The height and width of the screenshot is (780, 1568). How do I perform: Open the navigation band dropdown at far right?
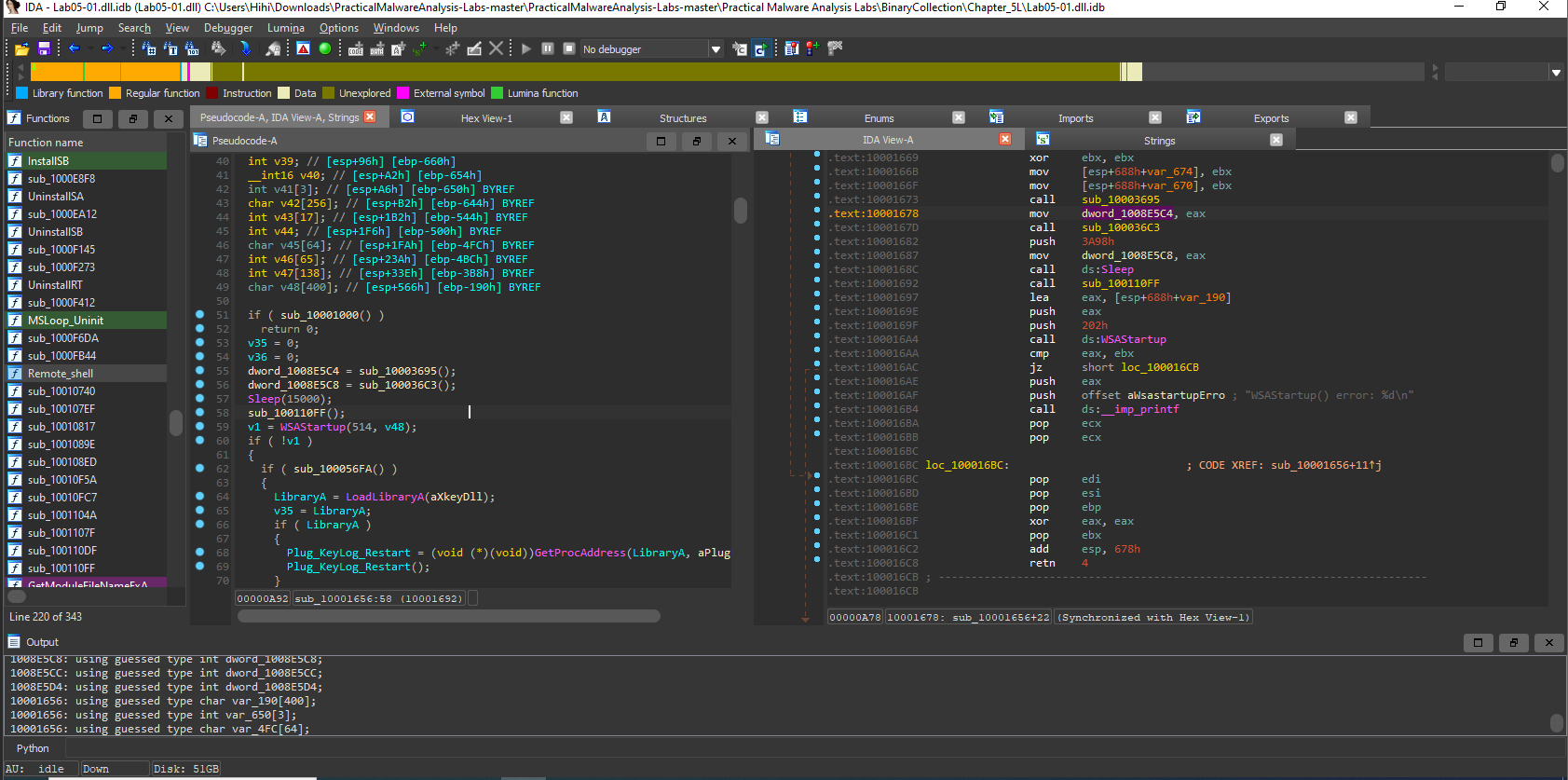click(1556, 72)
